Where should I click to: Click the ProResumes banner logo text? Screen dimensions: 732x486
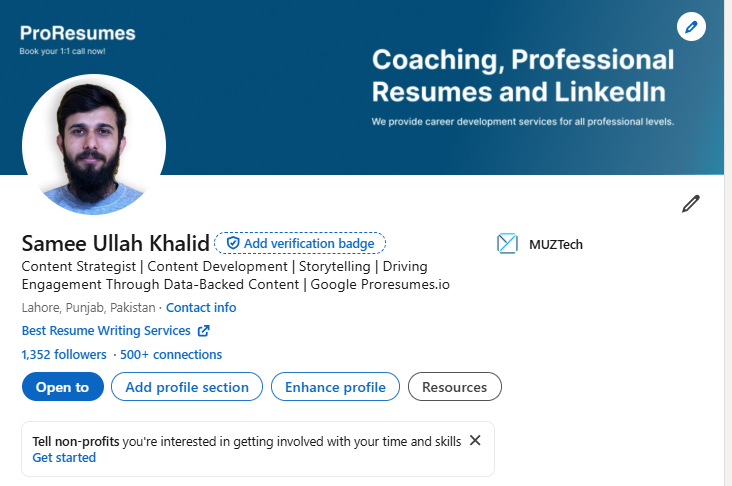[77, 33]
